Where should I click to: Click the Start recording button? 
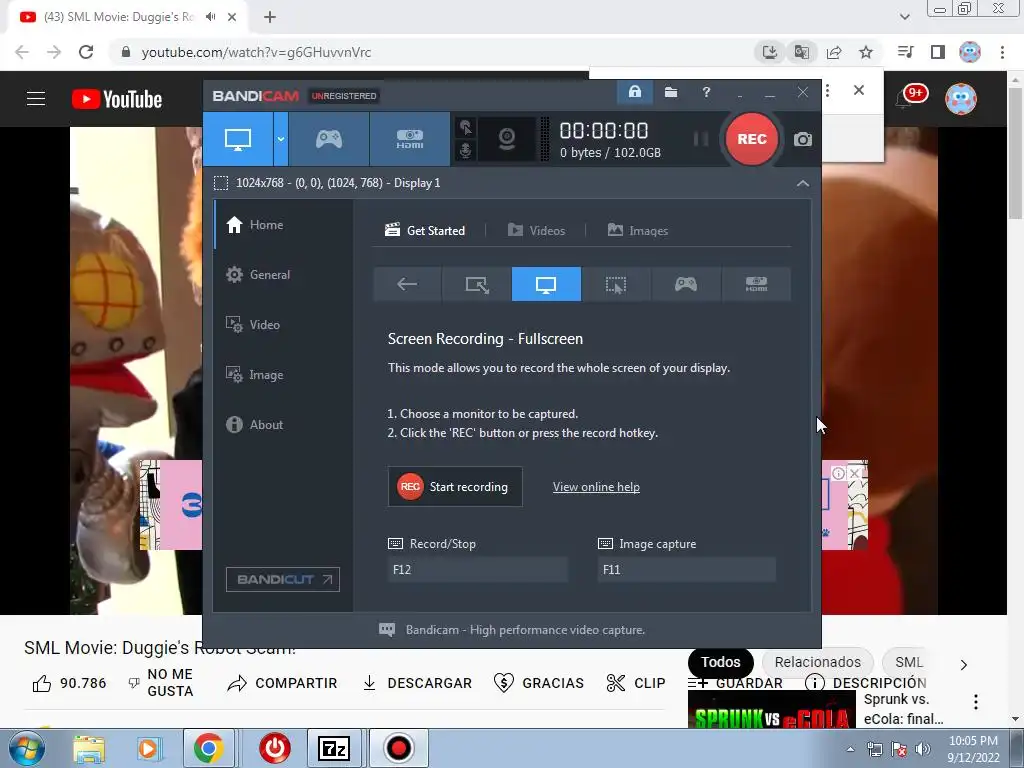click(x=455, y=487)
